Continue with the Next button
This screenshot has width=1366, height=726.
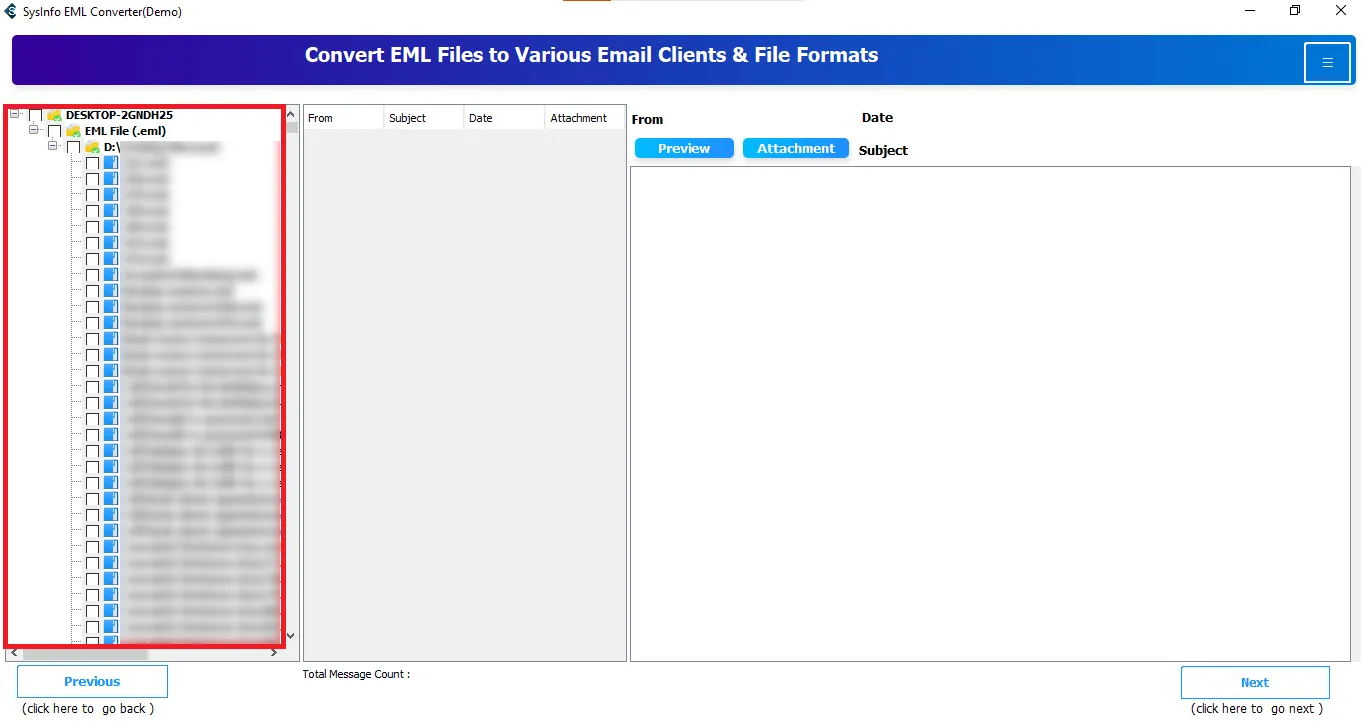click(1255, 683)
